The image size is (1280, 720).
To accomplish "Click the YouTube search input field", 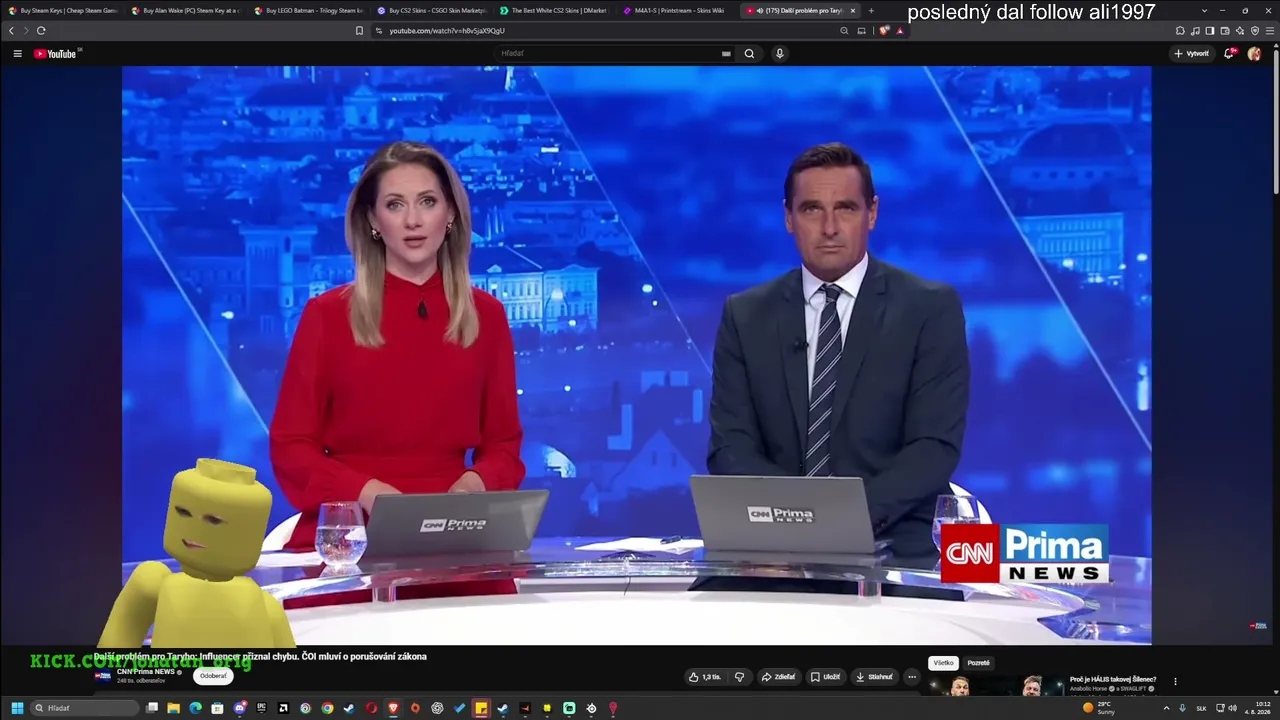I will point(608,54).
